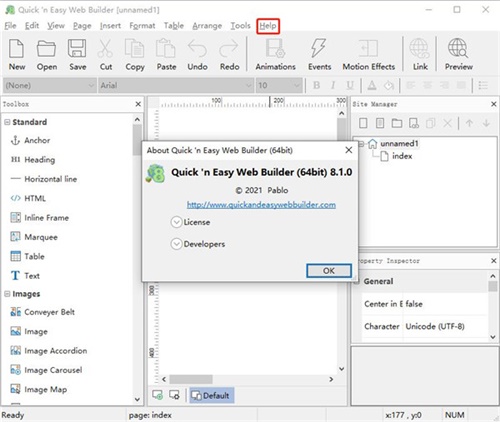Select the HTML tool in Toolbox
The image size is (500, 422).
pos(28,198)
